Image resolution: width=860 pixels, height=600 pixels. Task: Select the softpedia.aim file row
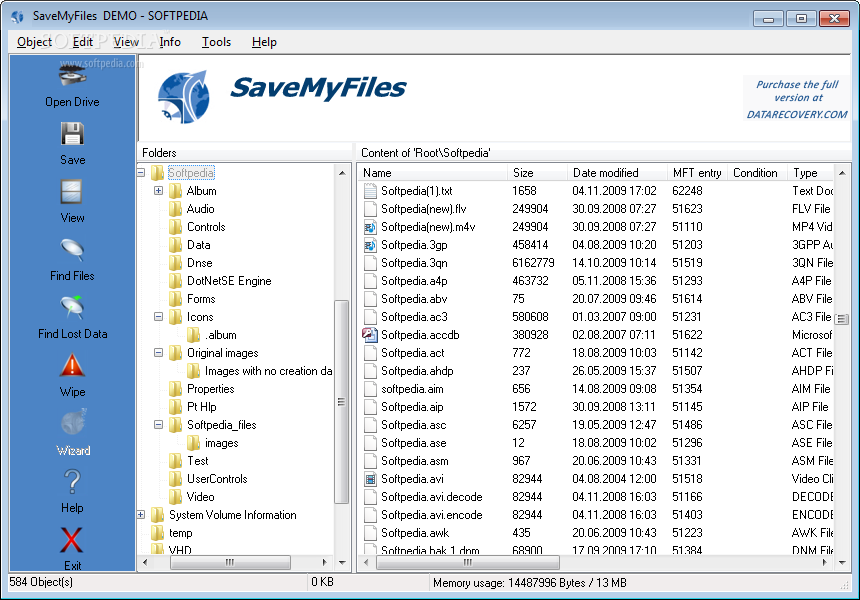coord(597,389)
